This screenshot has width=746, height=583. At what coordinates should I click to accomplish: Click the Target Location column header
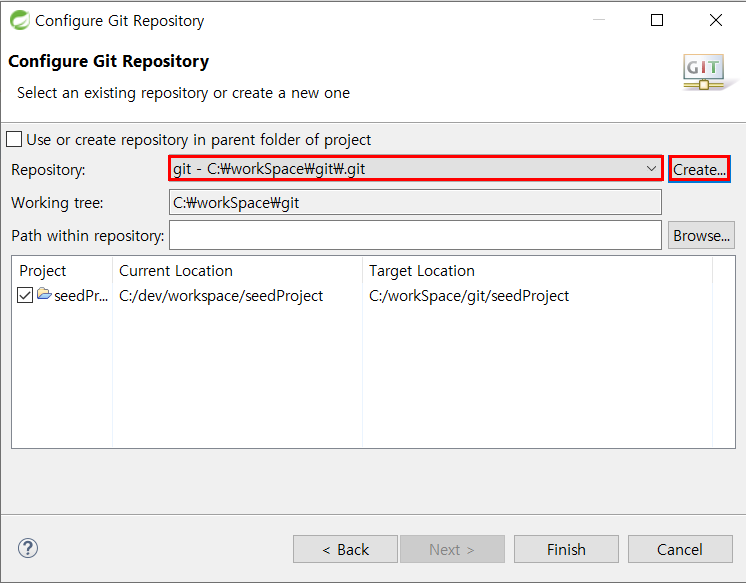point(422,271)
